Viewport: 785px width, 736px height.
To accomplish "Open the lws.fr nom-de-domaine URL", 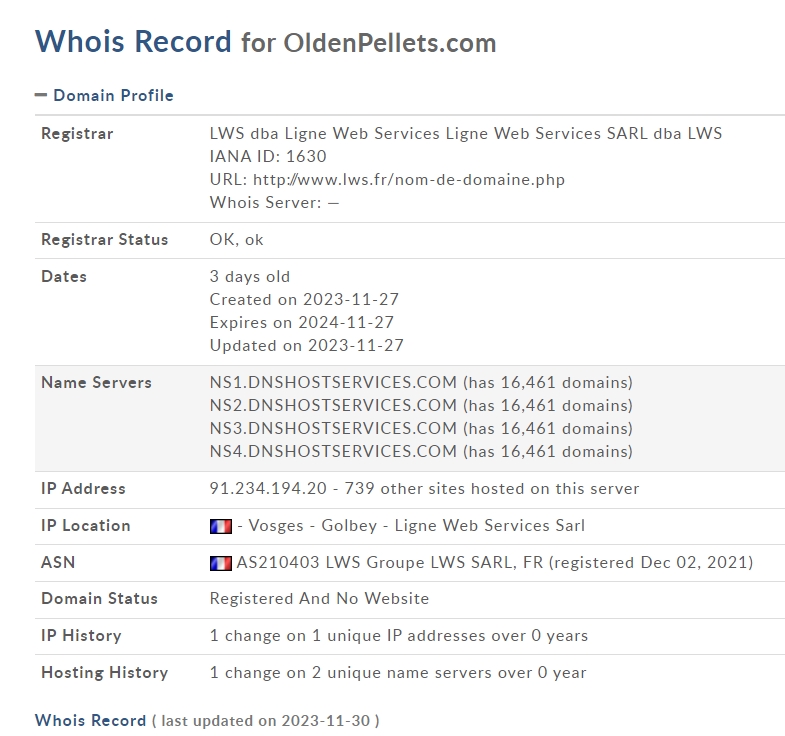I will (x=409, y=179).
